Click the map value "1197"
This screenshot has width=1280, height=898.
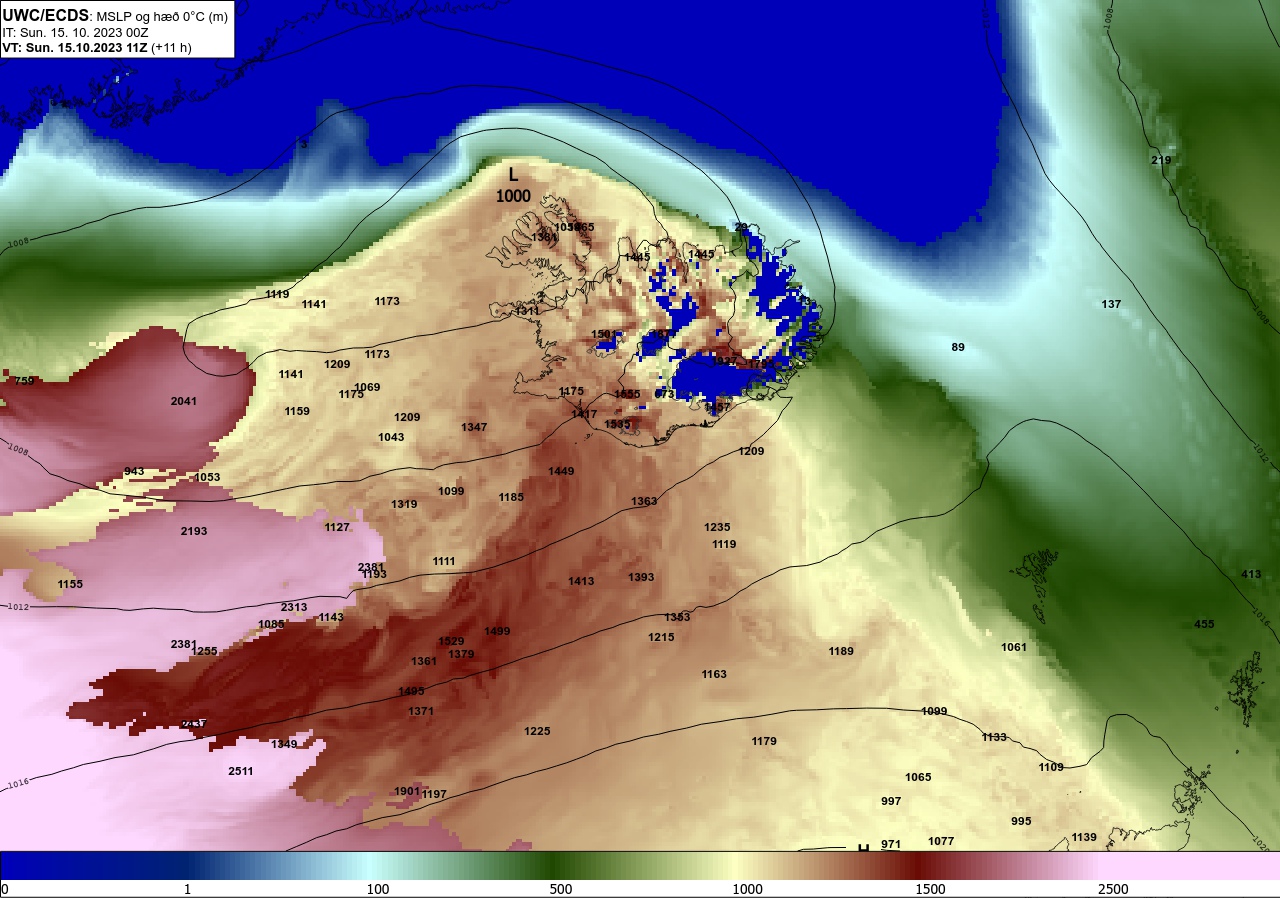point(434,794)
